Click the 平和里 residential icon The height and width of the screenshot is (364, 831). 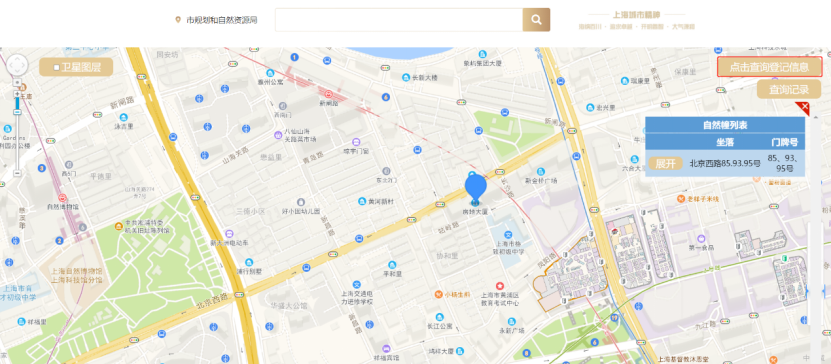click(392, 265)
